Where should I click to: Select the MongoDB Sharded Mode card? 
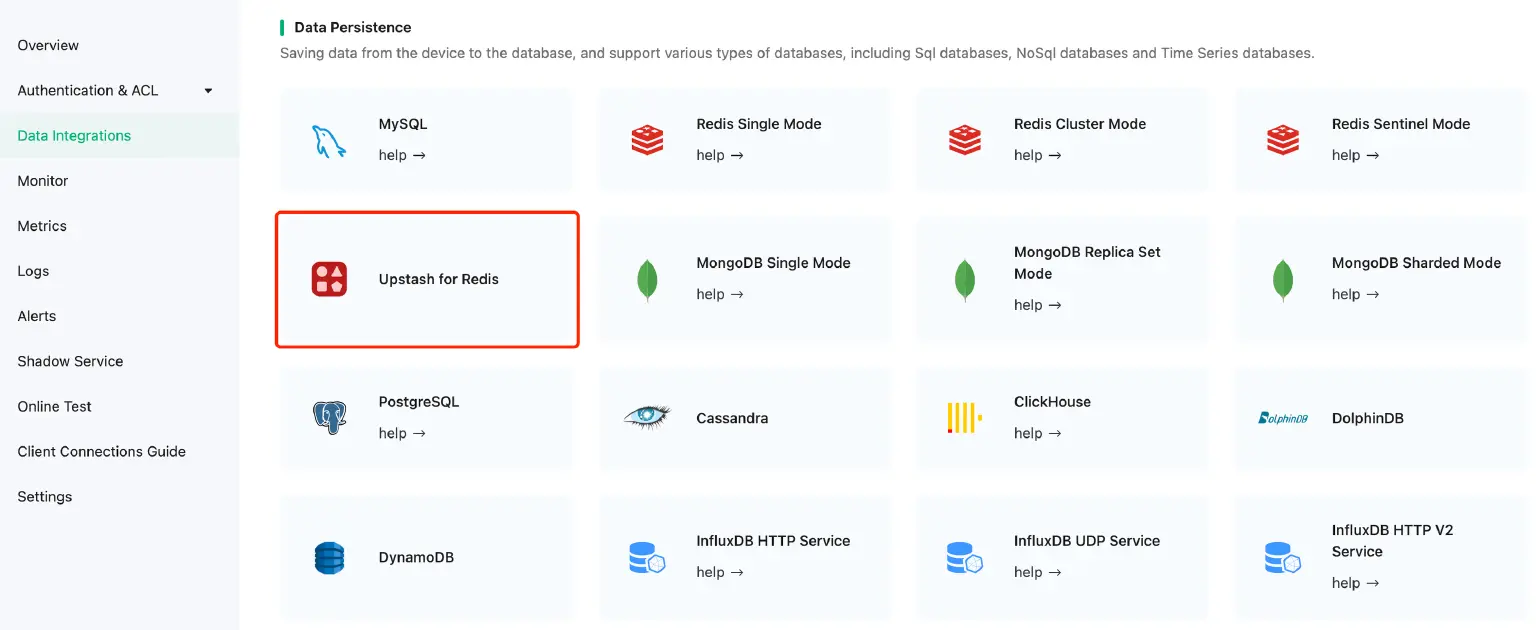[1380, 279]
